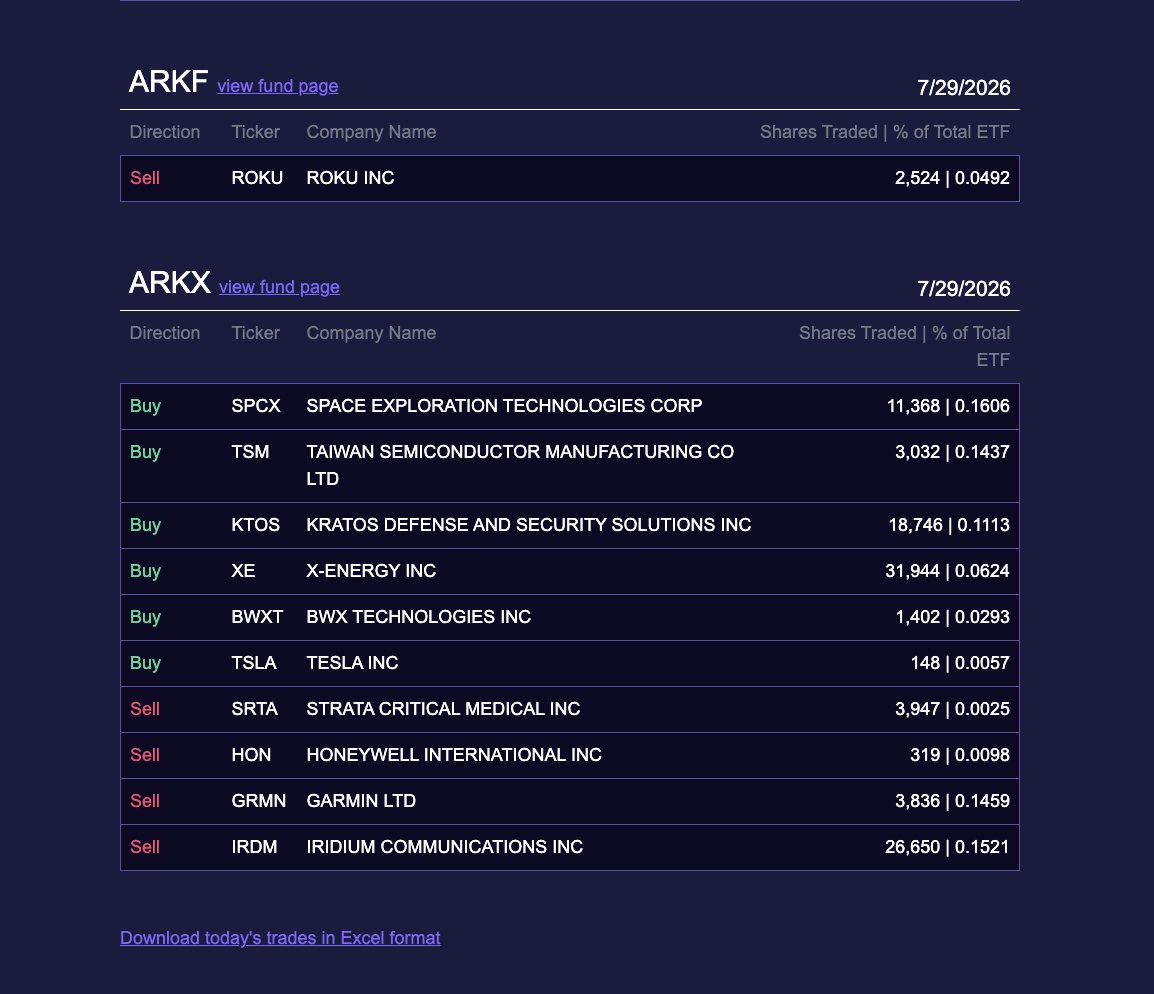Image resolution: width=1154 pixels, height=994 pixels.
Task: Click the ARKX date 7/29/2026
Action: 963,288
